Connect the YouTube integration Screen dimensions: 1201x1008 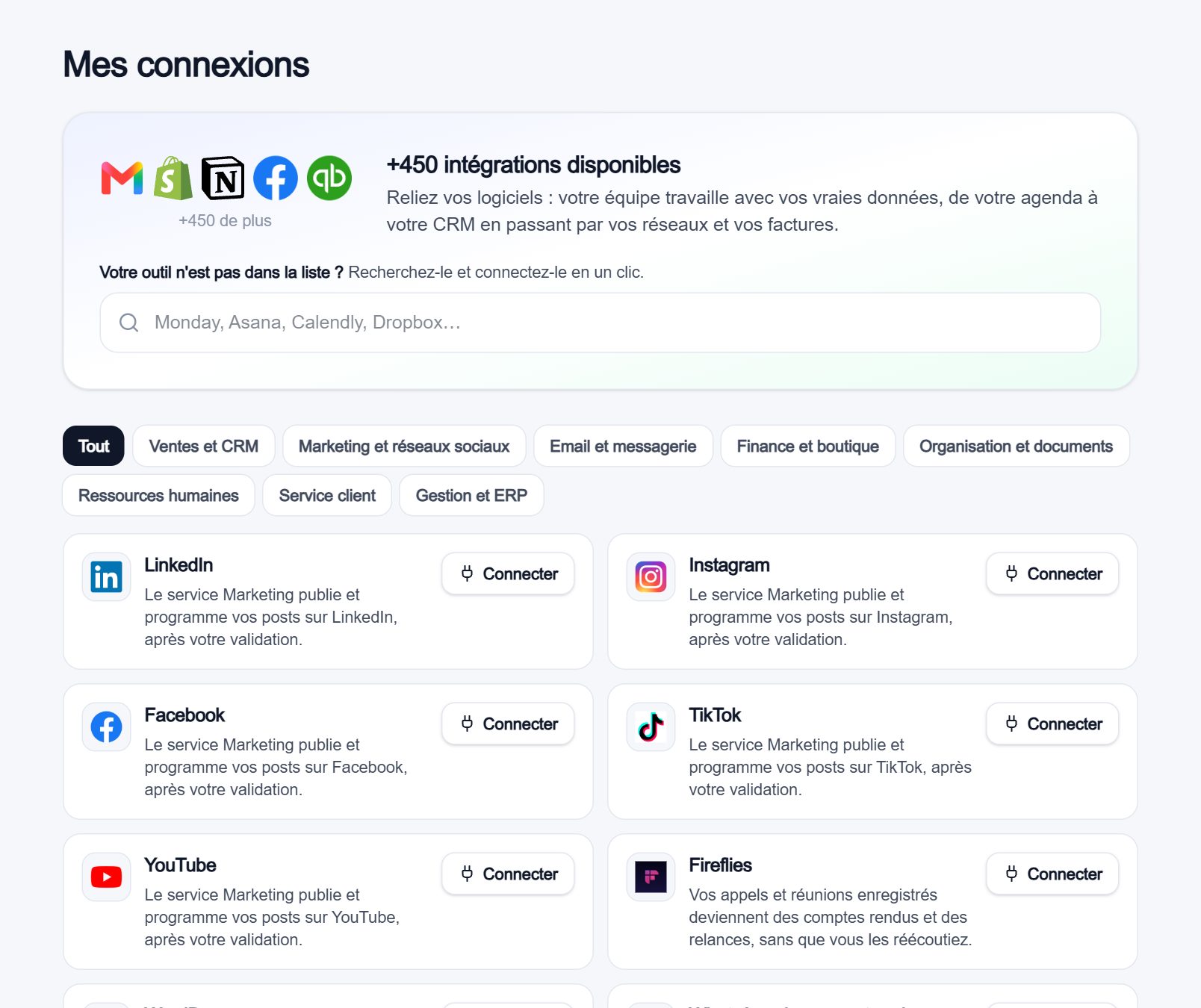tap(508, 874)
